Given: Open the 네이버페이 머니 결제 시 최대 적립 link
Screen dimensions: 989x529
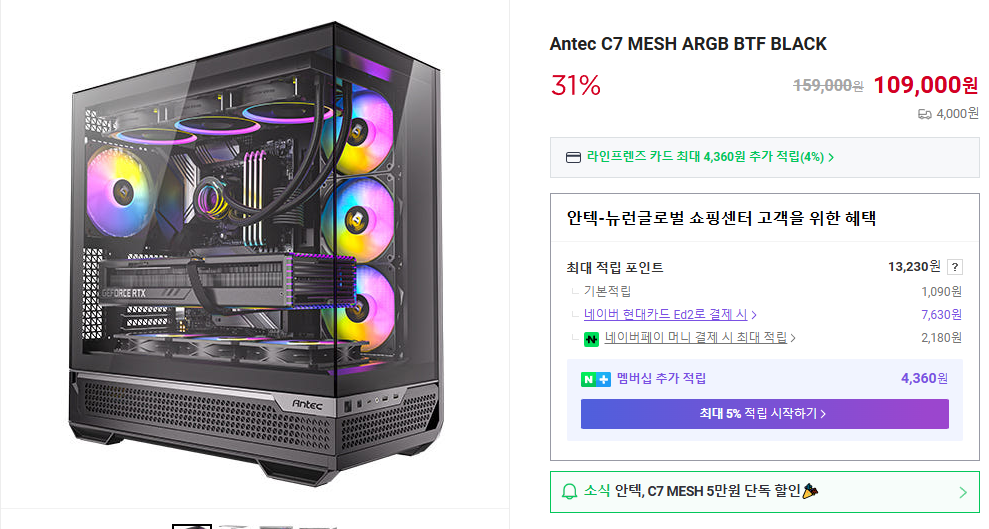Looking at the screenshot, I should 695,339.
